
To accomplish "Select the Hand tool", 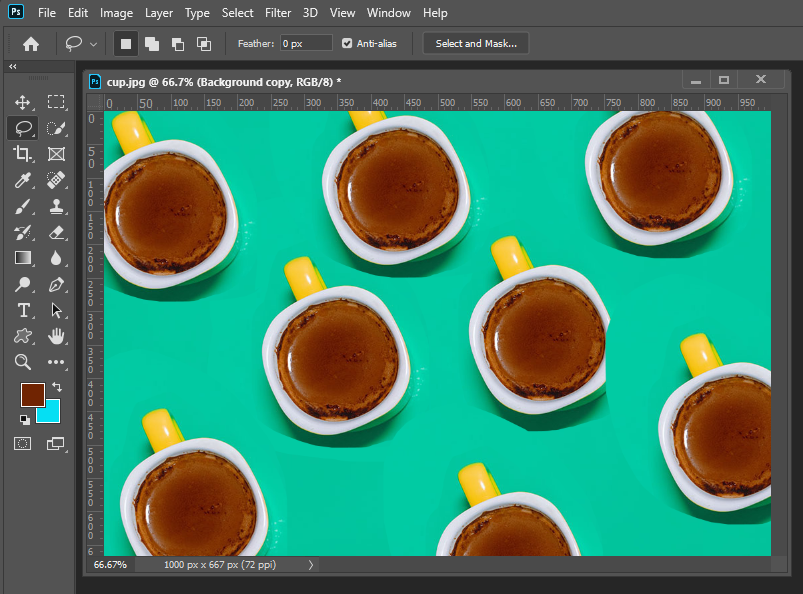I will [x=56, y=336].
